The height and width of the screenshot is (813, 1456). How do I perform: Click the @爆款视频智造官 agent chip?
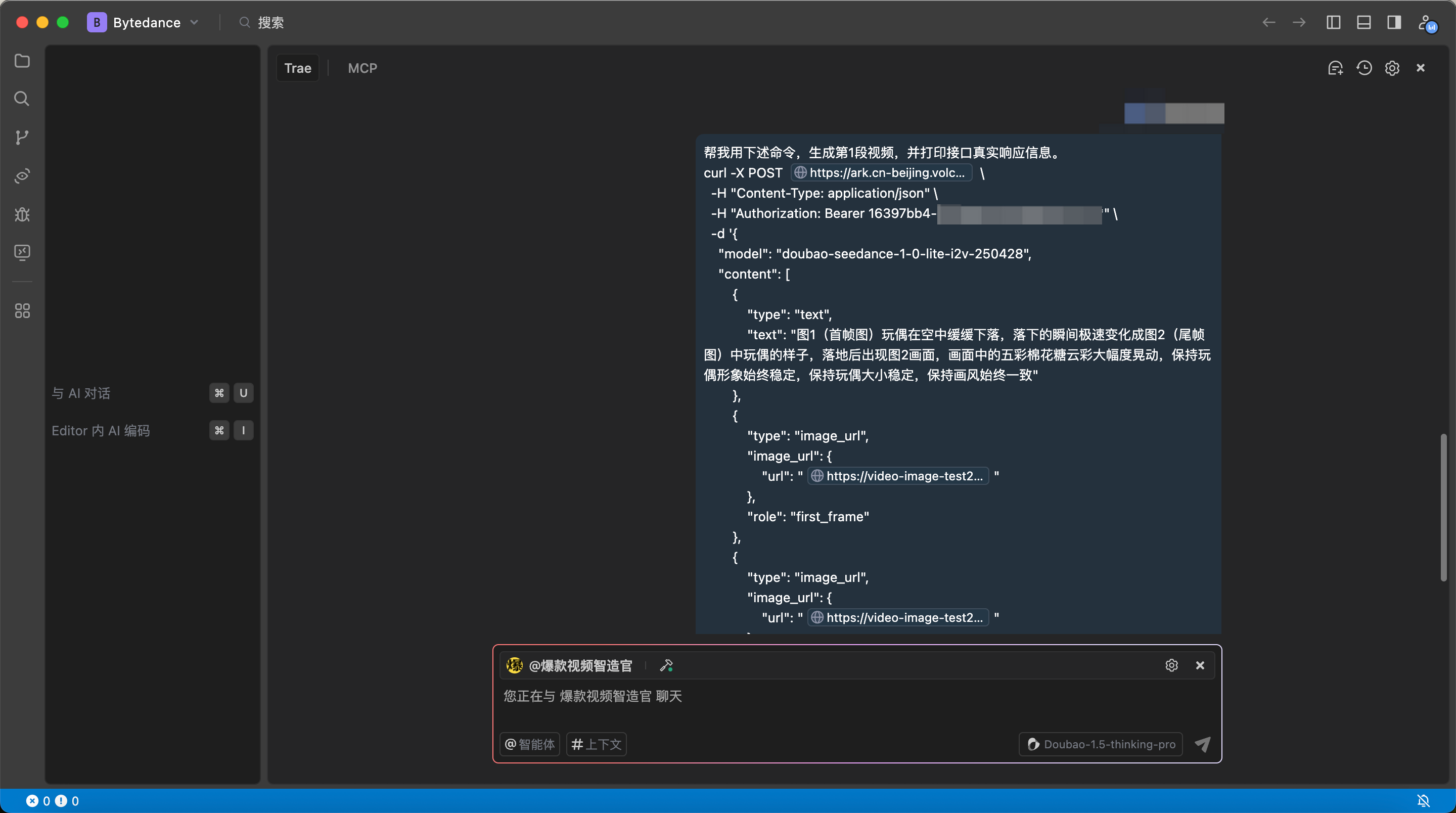coord(570,665)
